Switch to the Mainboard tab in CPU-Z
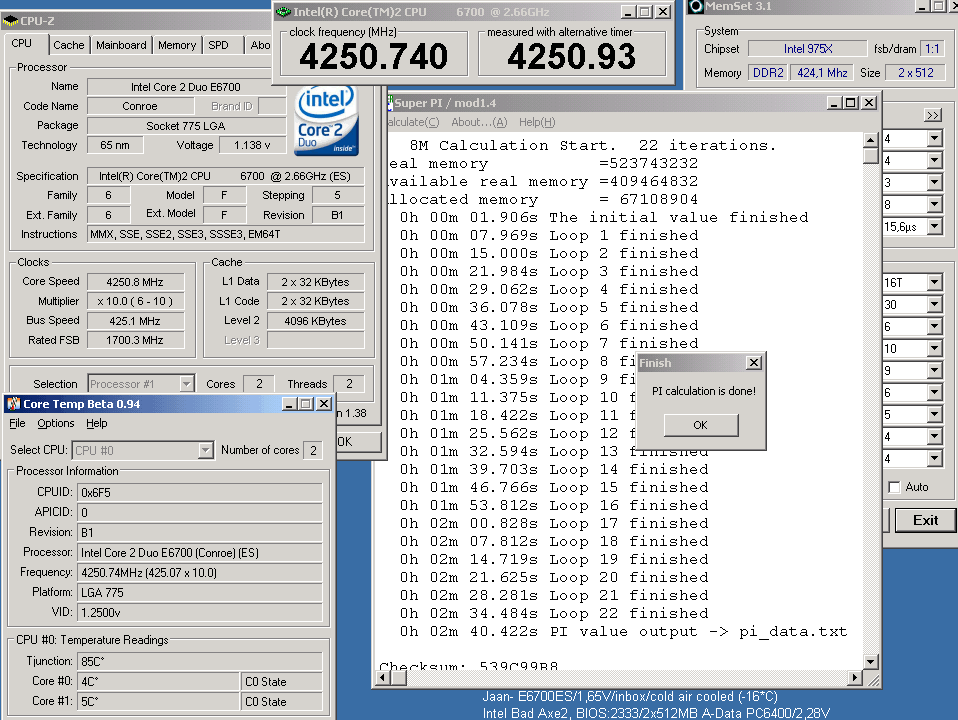 [x=121, y=45]
